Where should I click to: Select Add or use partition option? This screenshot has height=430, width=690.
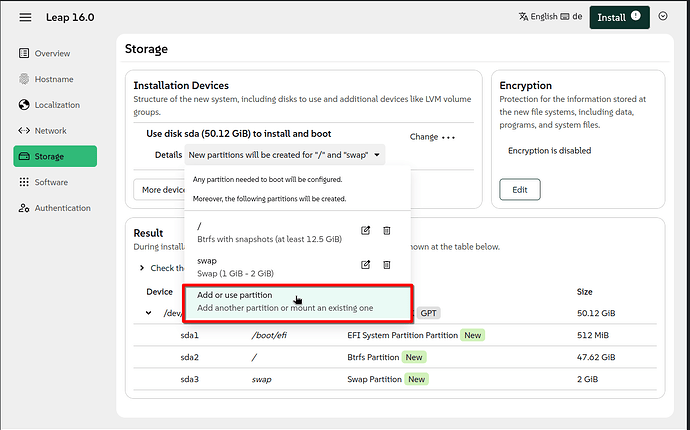coord(297,302)
